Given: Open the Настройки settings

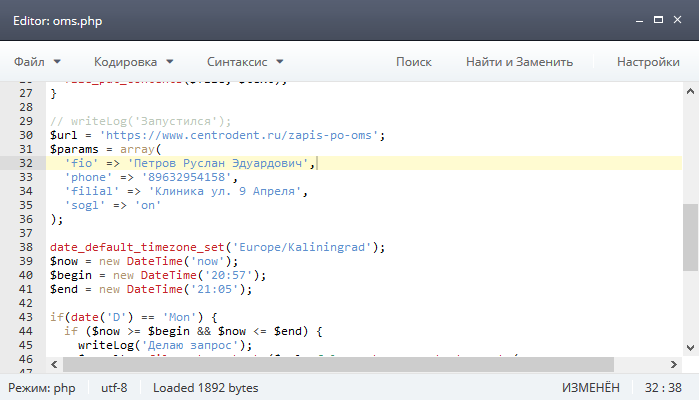Looking at the screenshot, I should 647,61.
